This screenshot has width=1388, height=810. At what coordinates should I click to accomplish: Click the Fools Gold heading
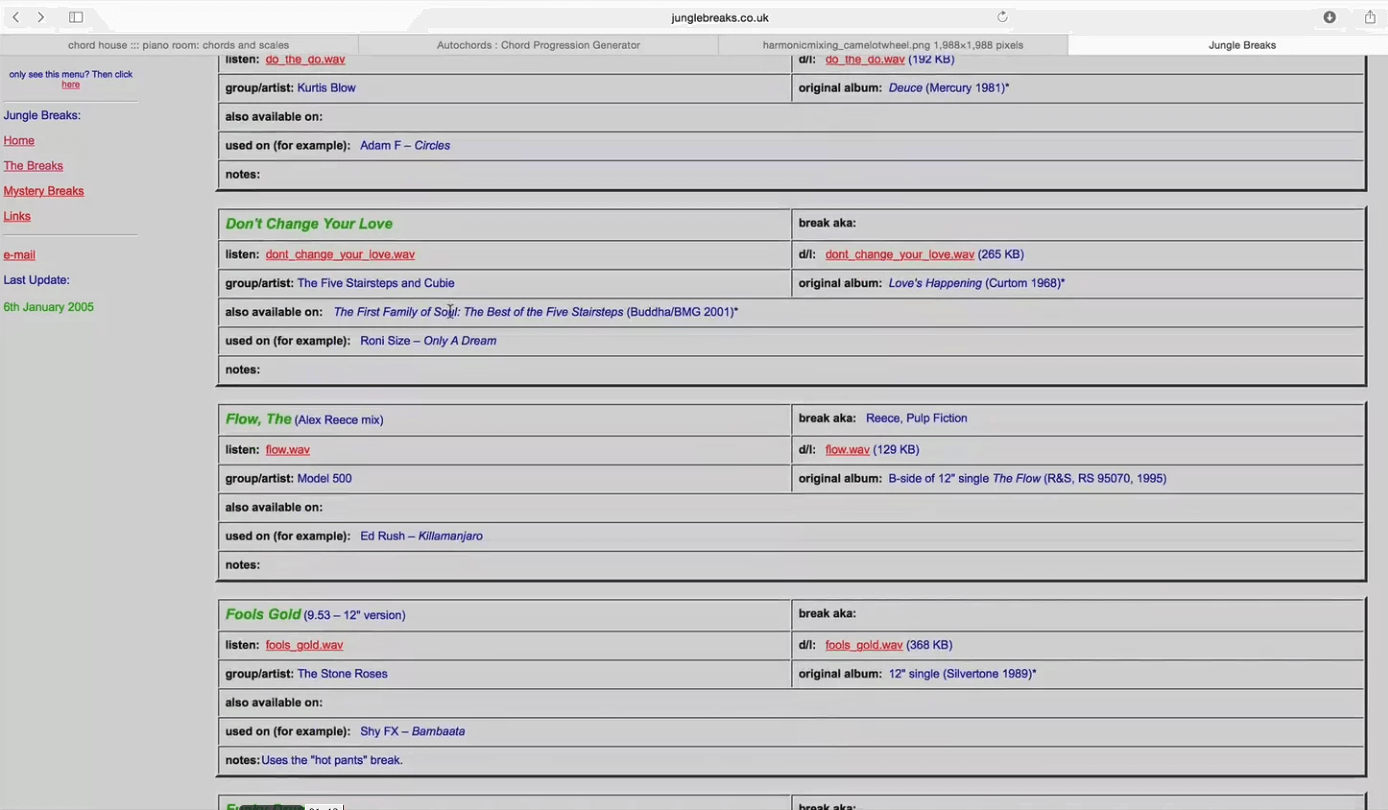tap(263, 614)
